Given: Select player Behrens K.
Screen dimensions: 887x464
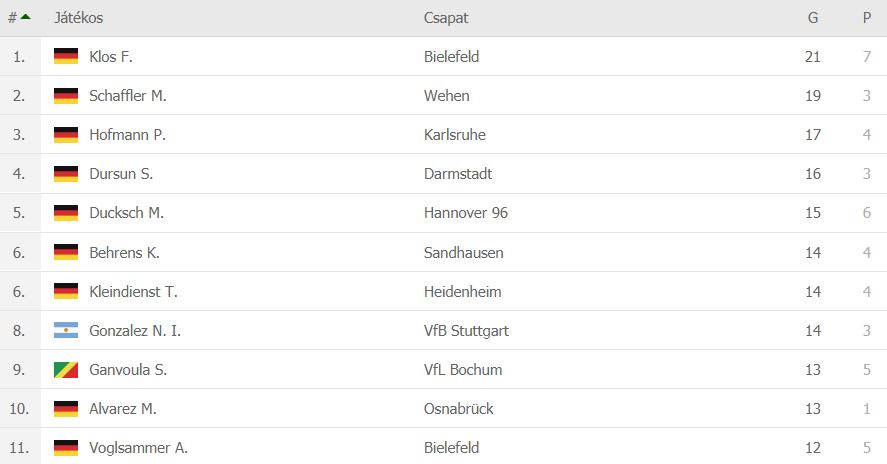Looking at the screenshot, I should [124, 252].
